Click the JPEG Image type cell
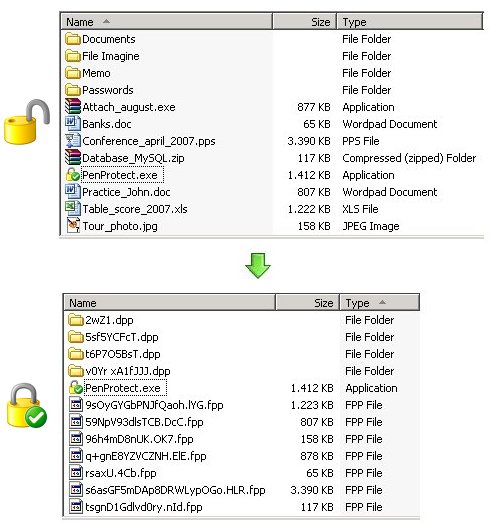 371,226
